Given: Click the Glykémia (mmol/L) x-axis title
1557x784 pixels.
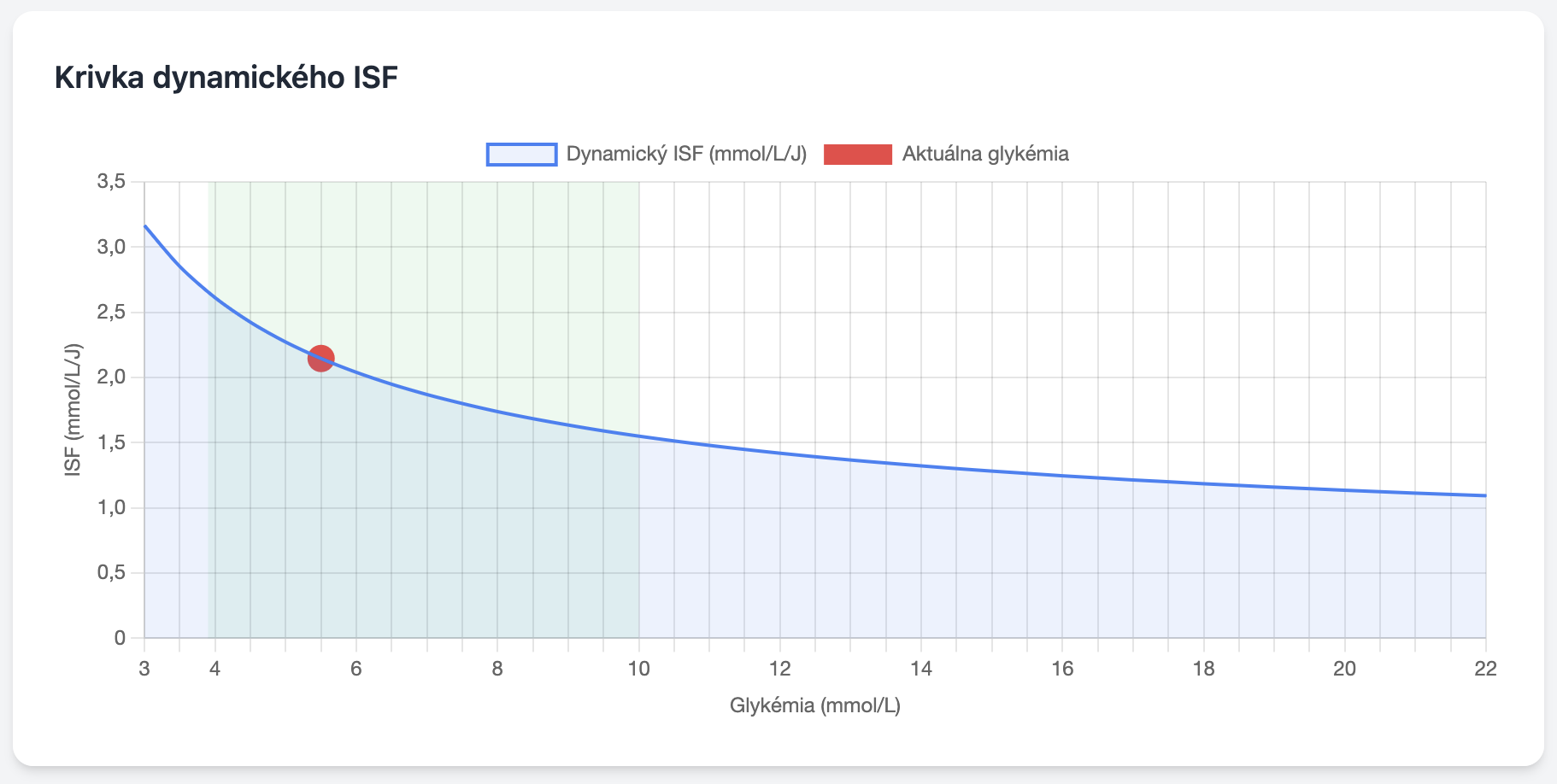Looking at the screenshot, I should (814, 705).
